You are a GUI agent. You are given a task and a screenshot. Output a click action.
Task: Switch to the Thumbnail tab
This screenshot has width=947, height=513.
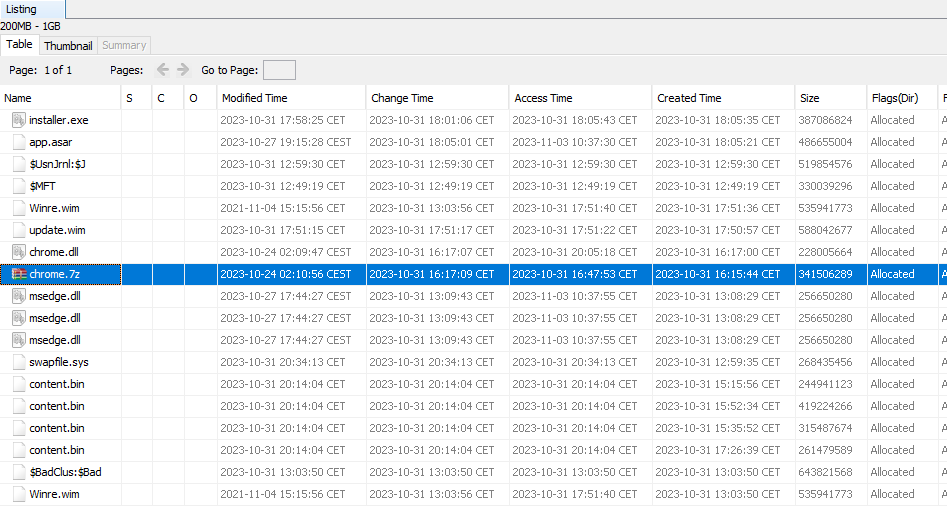(68, 45)
